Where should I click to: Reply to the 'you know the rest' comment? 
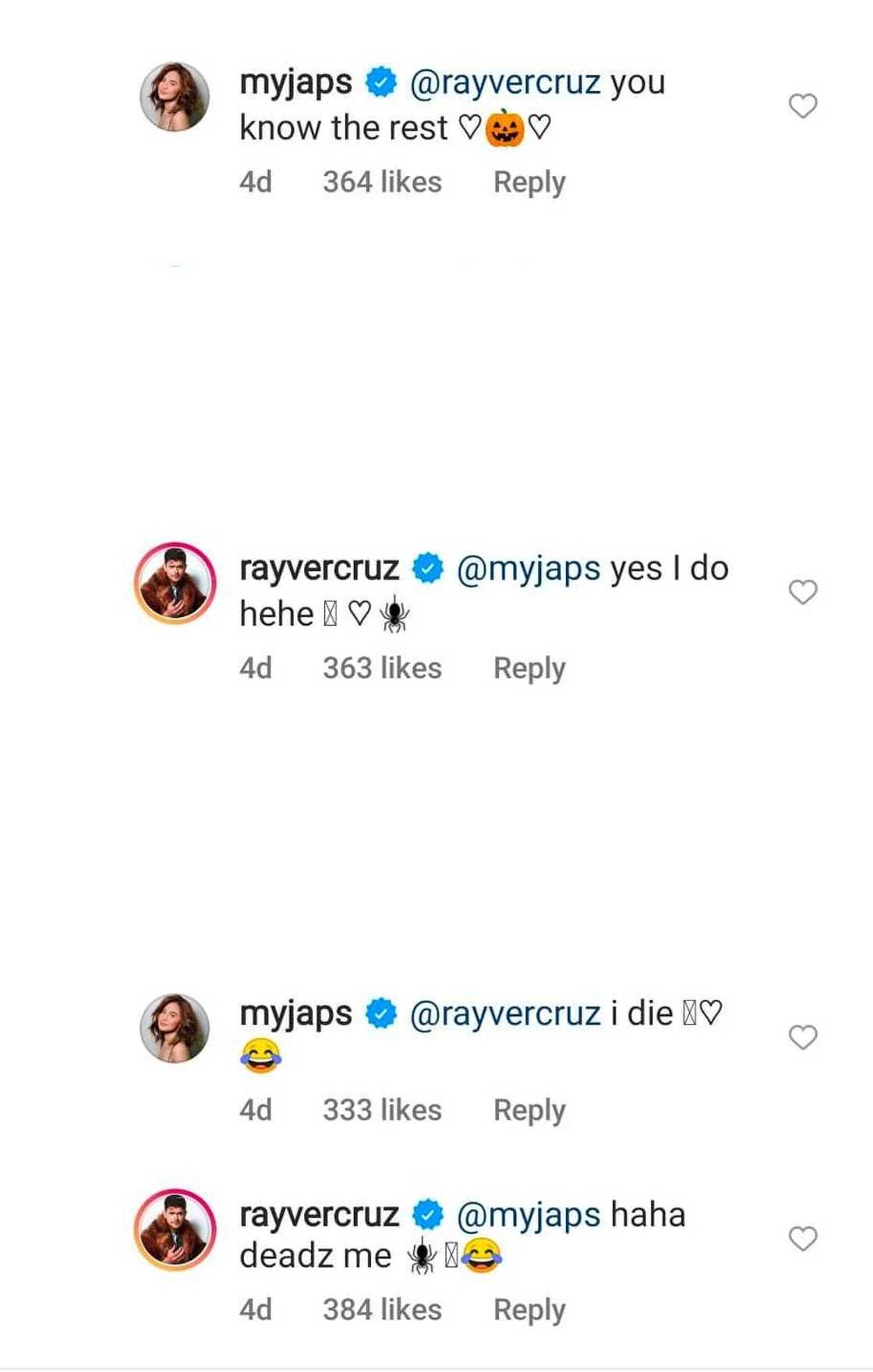click(529, 182)
